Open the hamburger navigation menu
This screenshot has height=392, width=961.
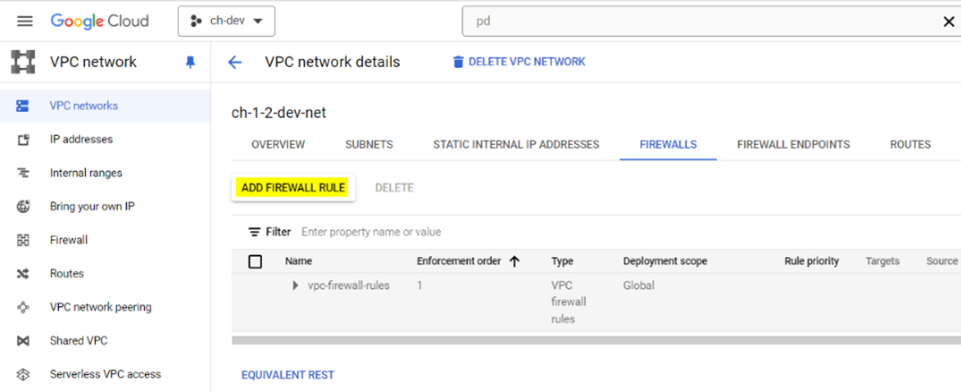click(25, 21)
